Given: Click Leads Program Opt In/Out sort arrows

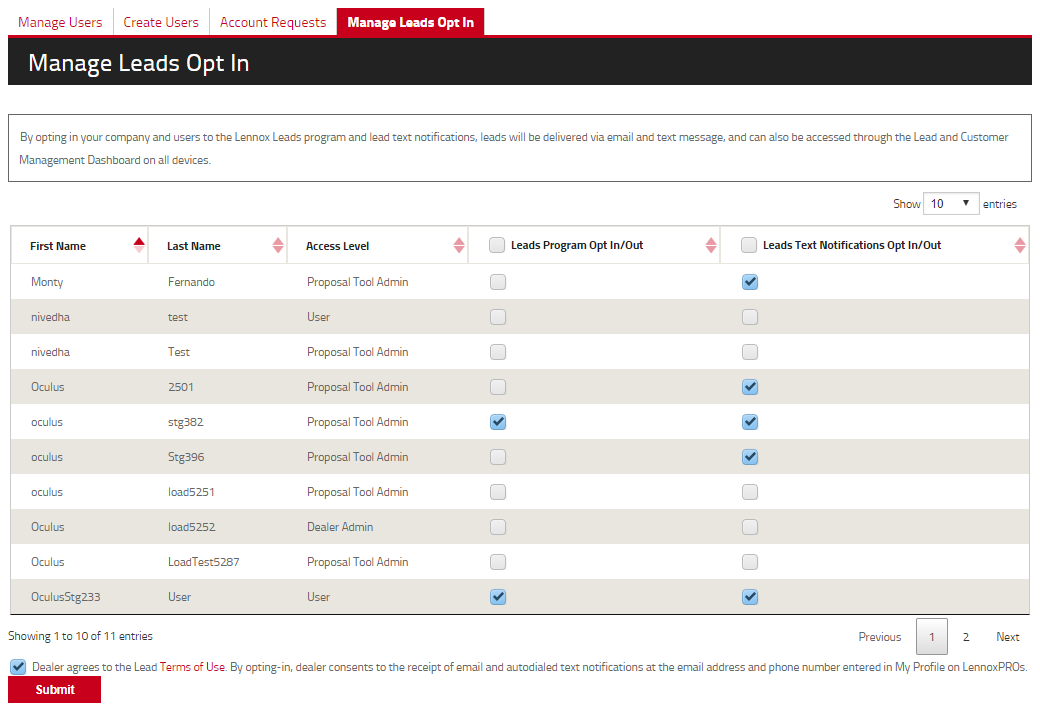Looking at the screenshot, I should 711,245.
